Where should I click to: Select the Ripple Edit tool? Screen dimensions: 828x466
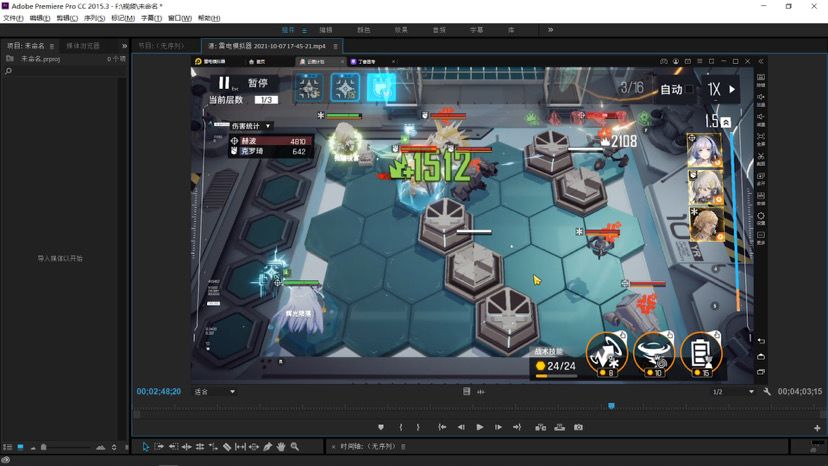tap(186, 446)
